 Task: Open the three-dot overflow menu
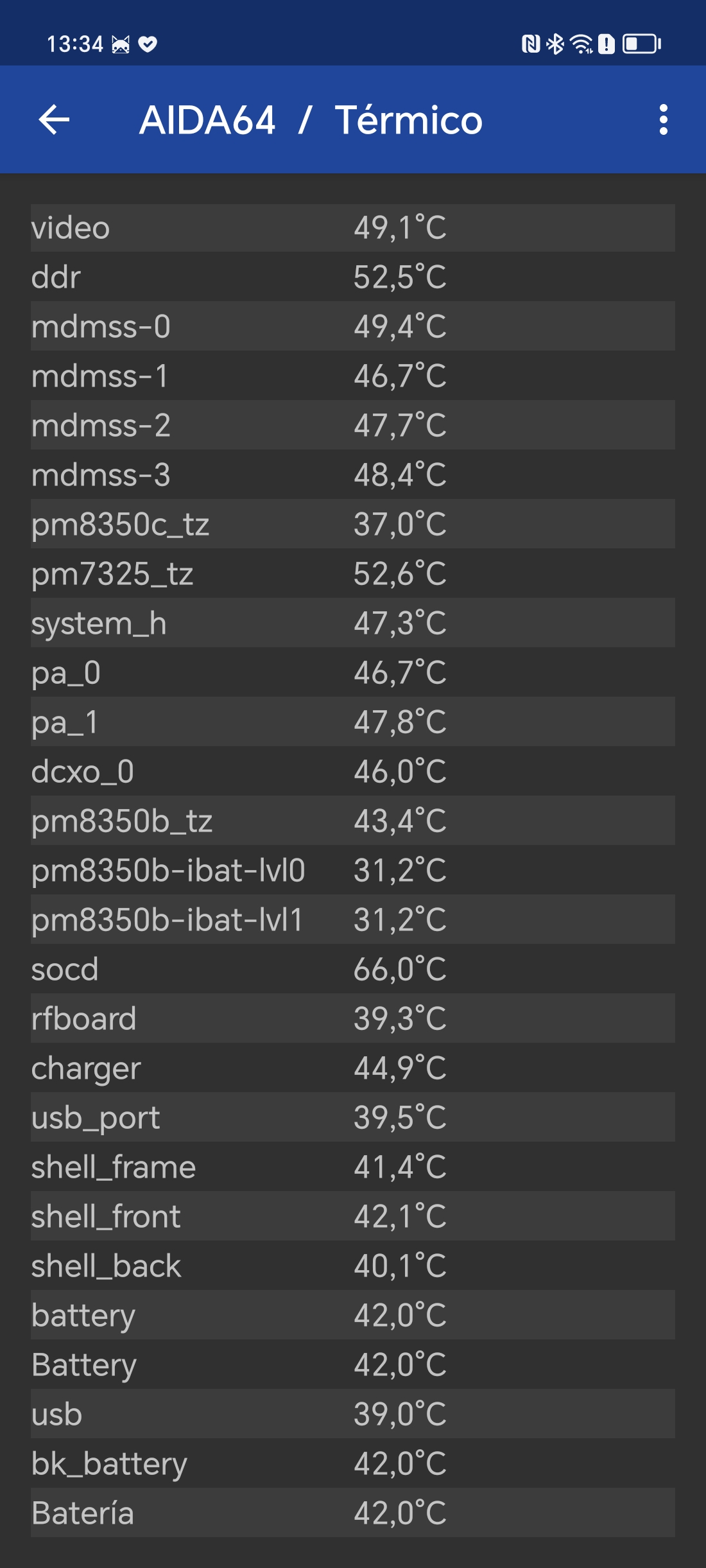(663, 120)
